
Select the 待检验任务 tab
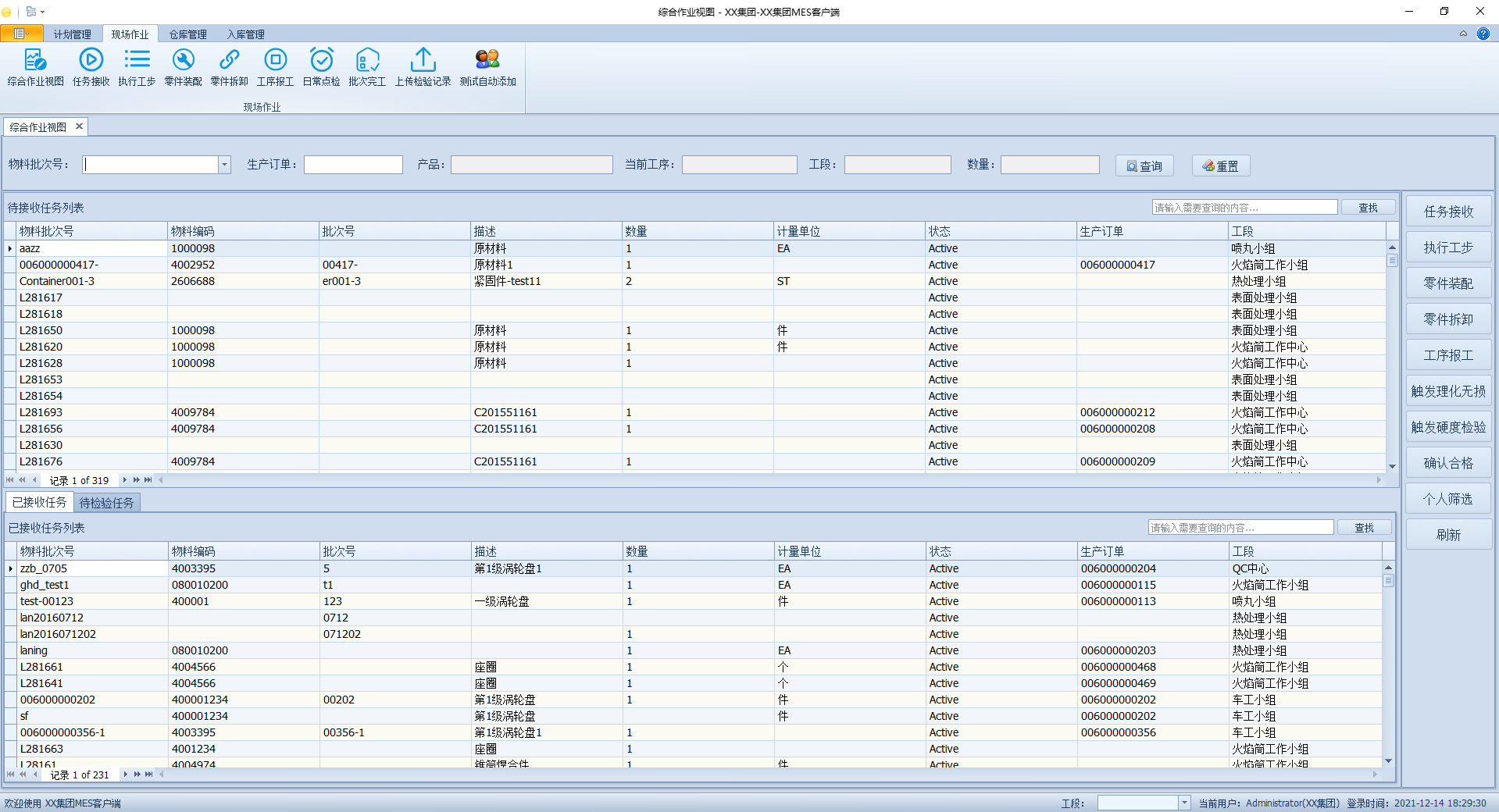tap(107, 503)
